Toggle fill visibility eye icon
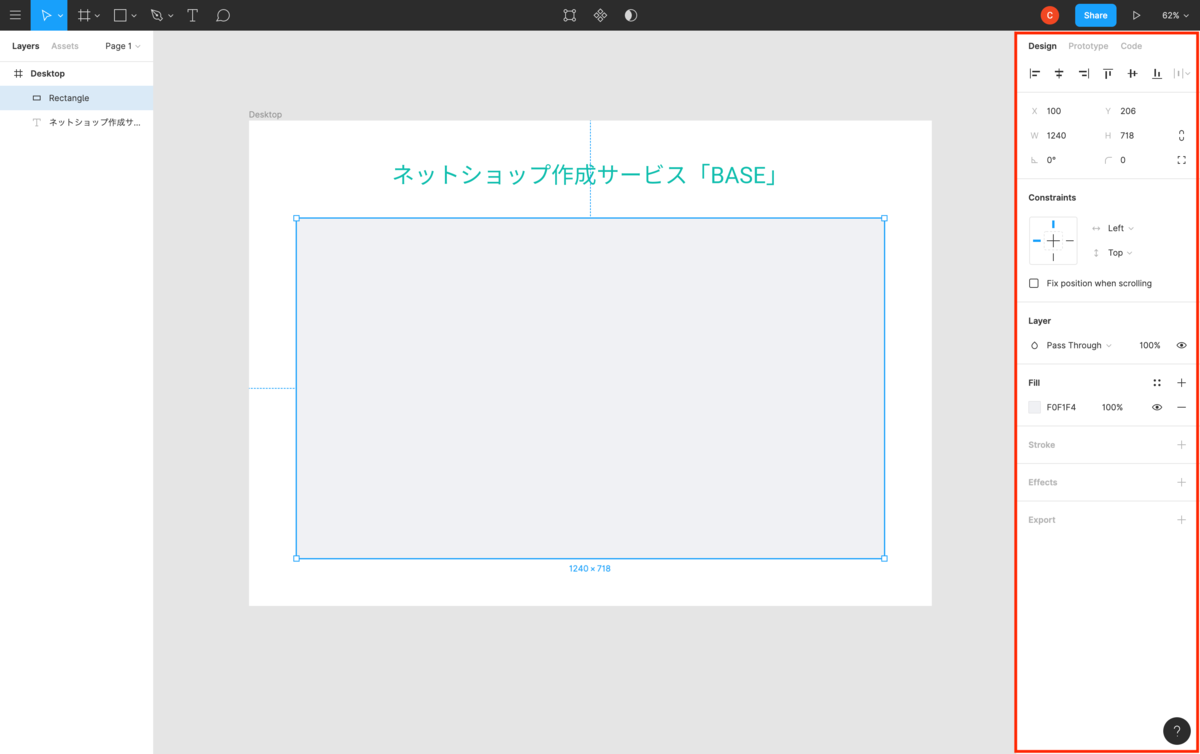Screen dimensions: 1200x754 (1157, 407)
